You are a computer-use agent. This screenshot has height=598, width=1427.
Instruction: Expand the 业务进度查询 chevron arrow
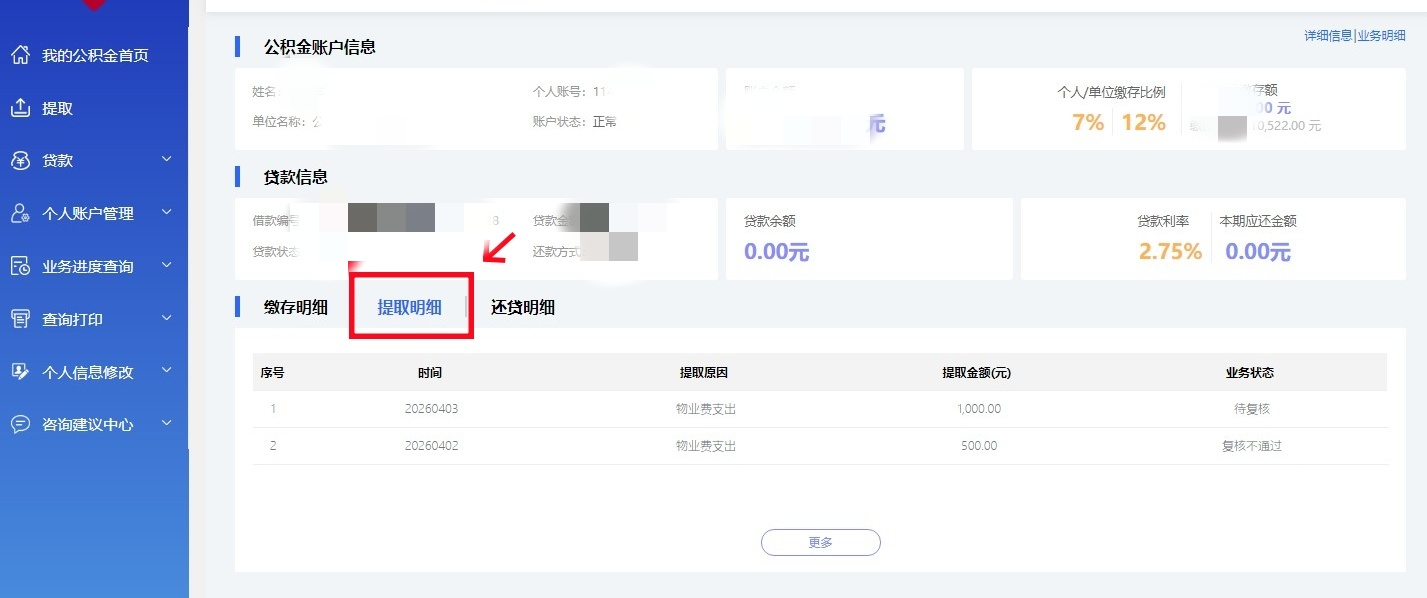[x=167, y=265]
